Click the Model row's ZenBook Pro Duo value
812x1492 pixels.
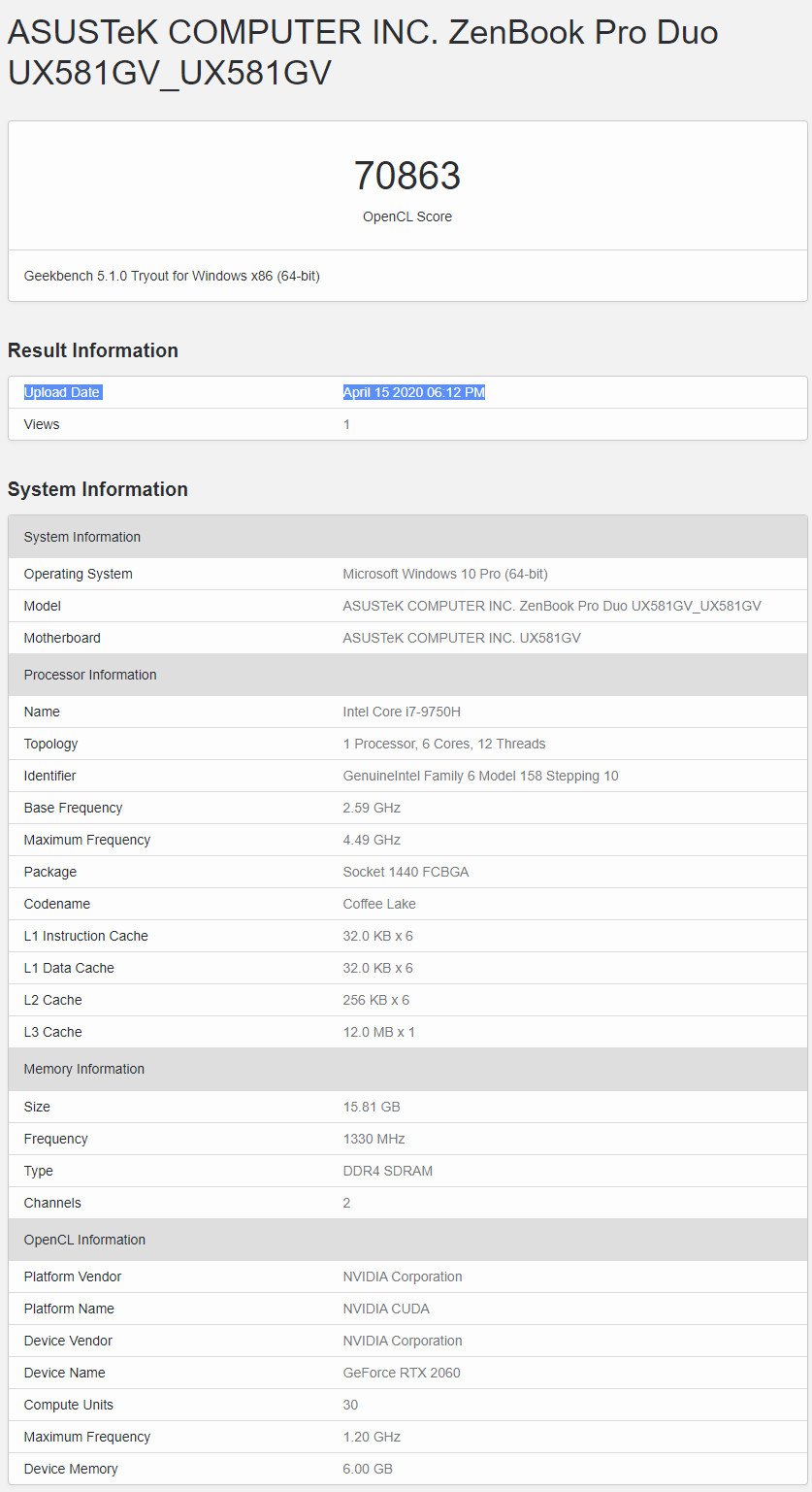552,606
